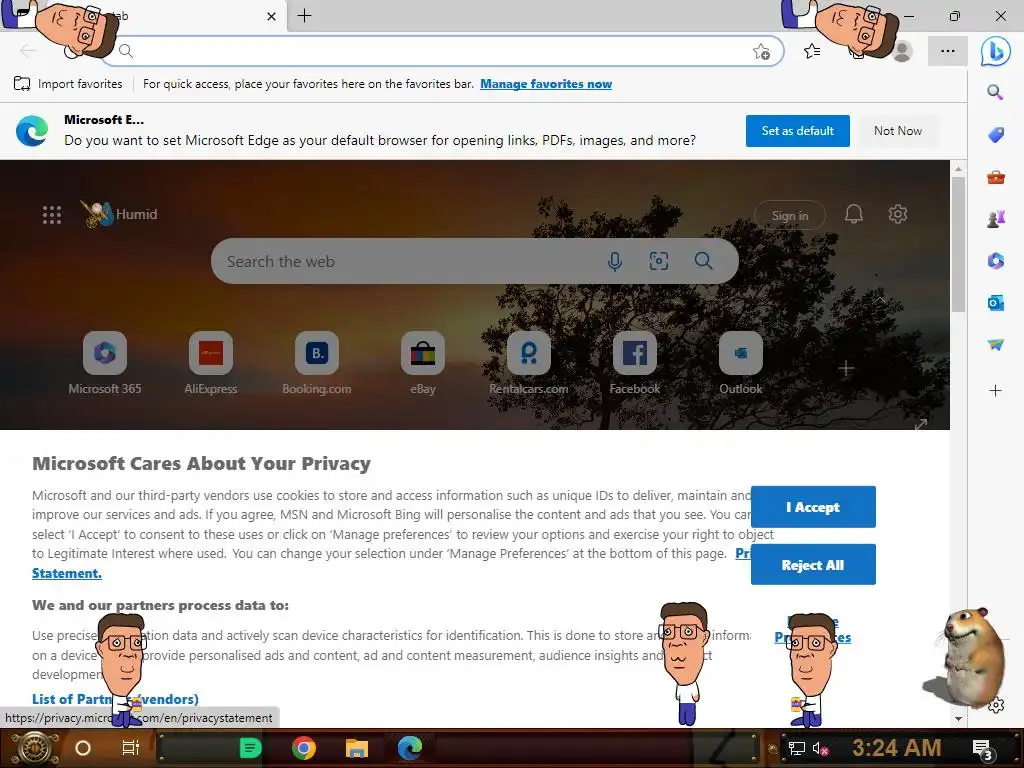Open sidebar customize gear icon
The width and height of the screenshot is (1024, 768).
tap(995, 706)
